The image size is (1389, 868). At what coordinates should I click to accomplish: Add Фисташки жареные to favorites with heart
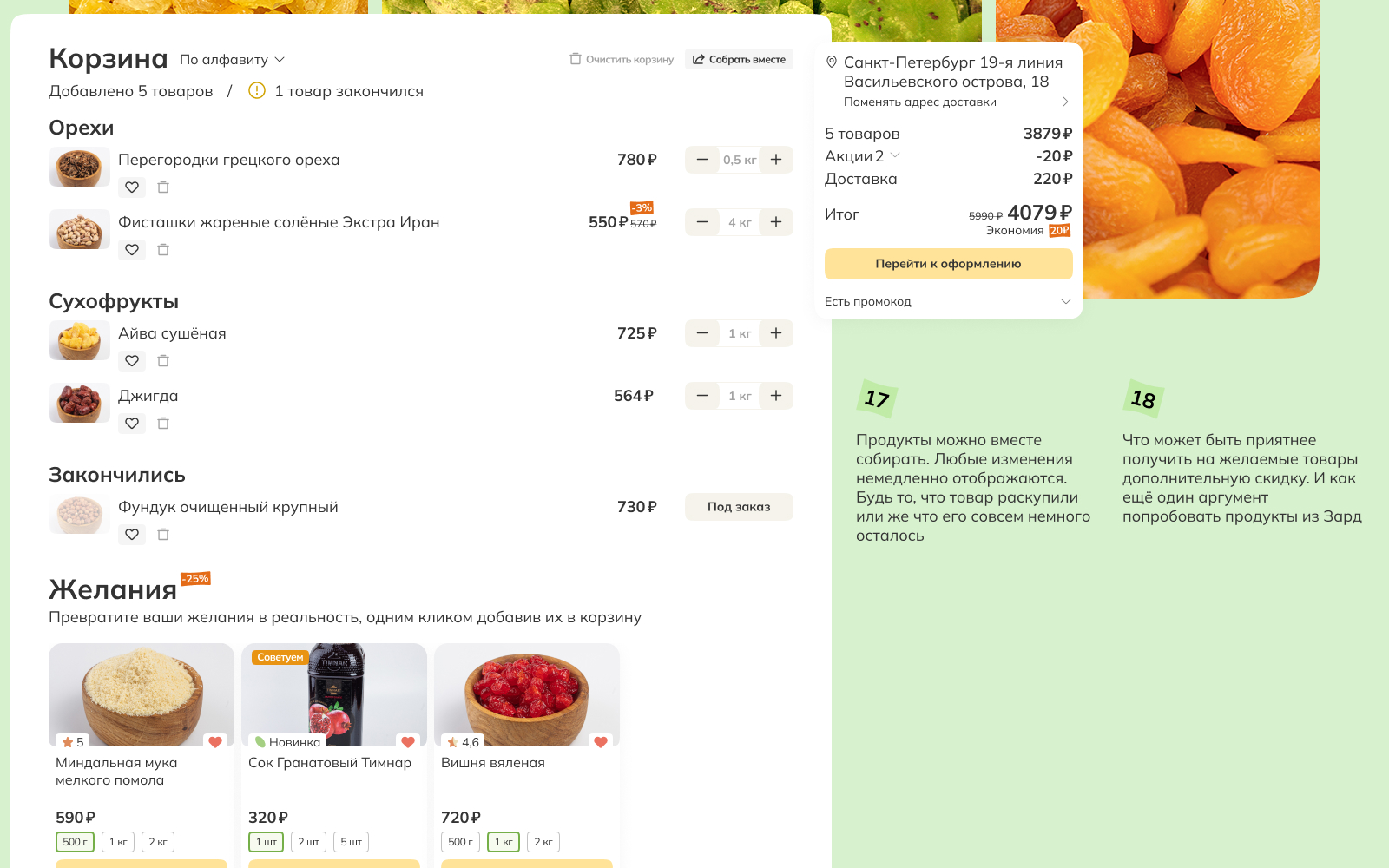[x=132, y=250]
